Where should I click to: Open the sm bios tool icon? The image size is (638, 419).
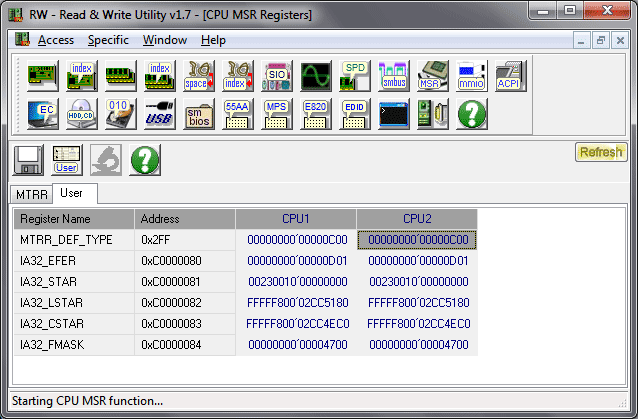[x=199, y=114]
